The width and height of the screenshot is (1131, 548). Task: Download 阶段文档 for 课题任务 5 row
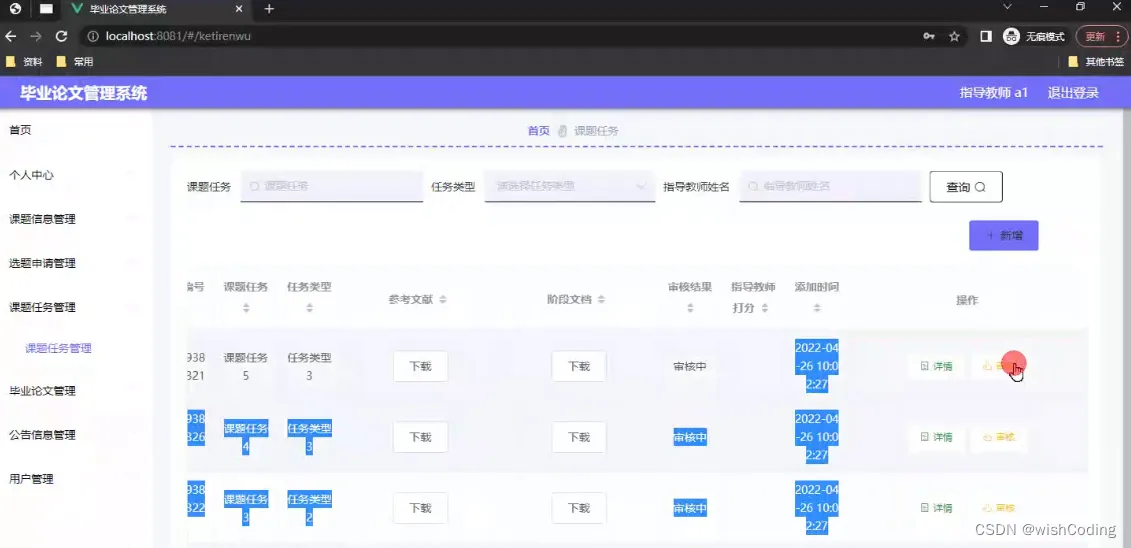click(578, 366)
